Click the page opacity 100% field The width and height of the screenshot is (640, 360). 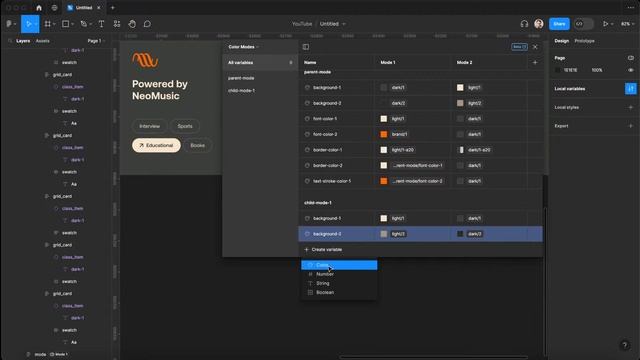click(x=597, y=70)
